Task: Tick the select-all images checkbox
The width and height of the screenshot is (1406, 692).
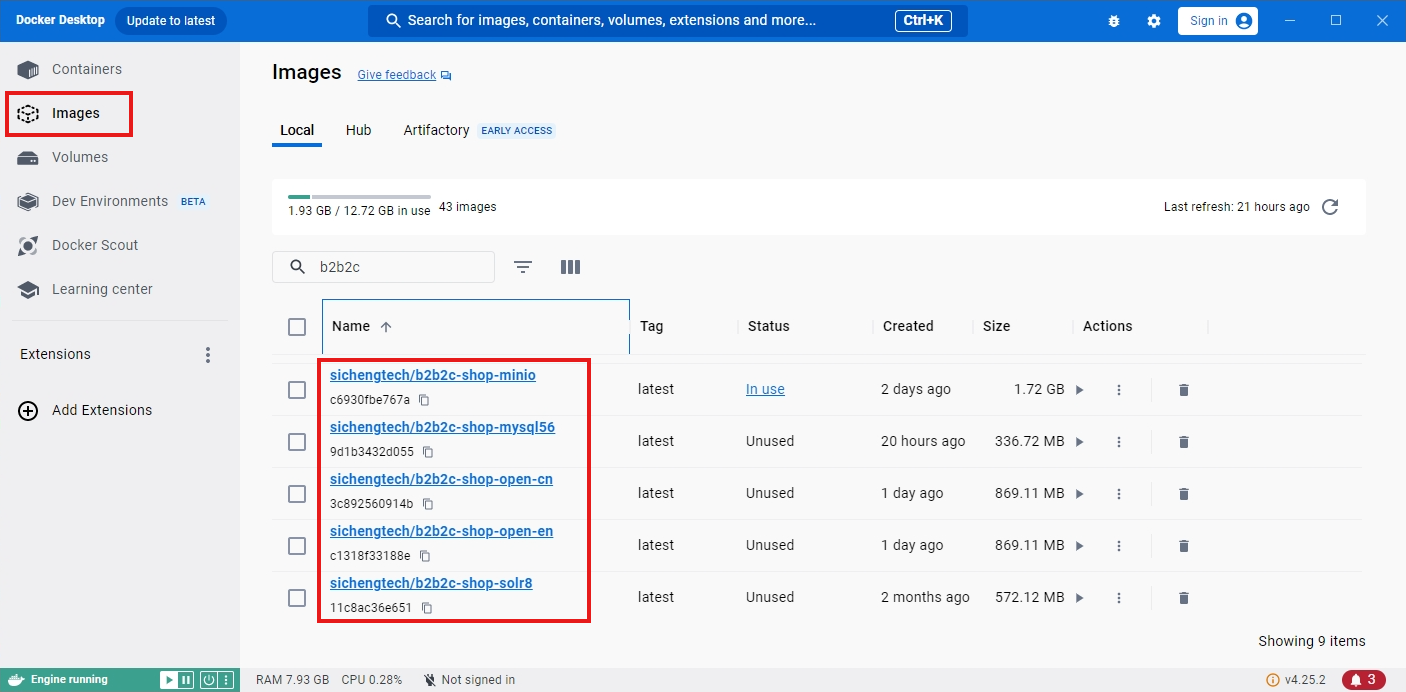Action: [x=297, y=327]
